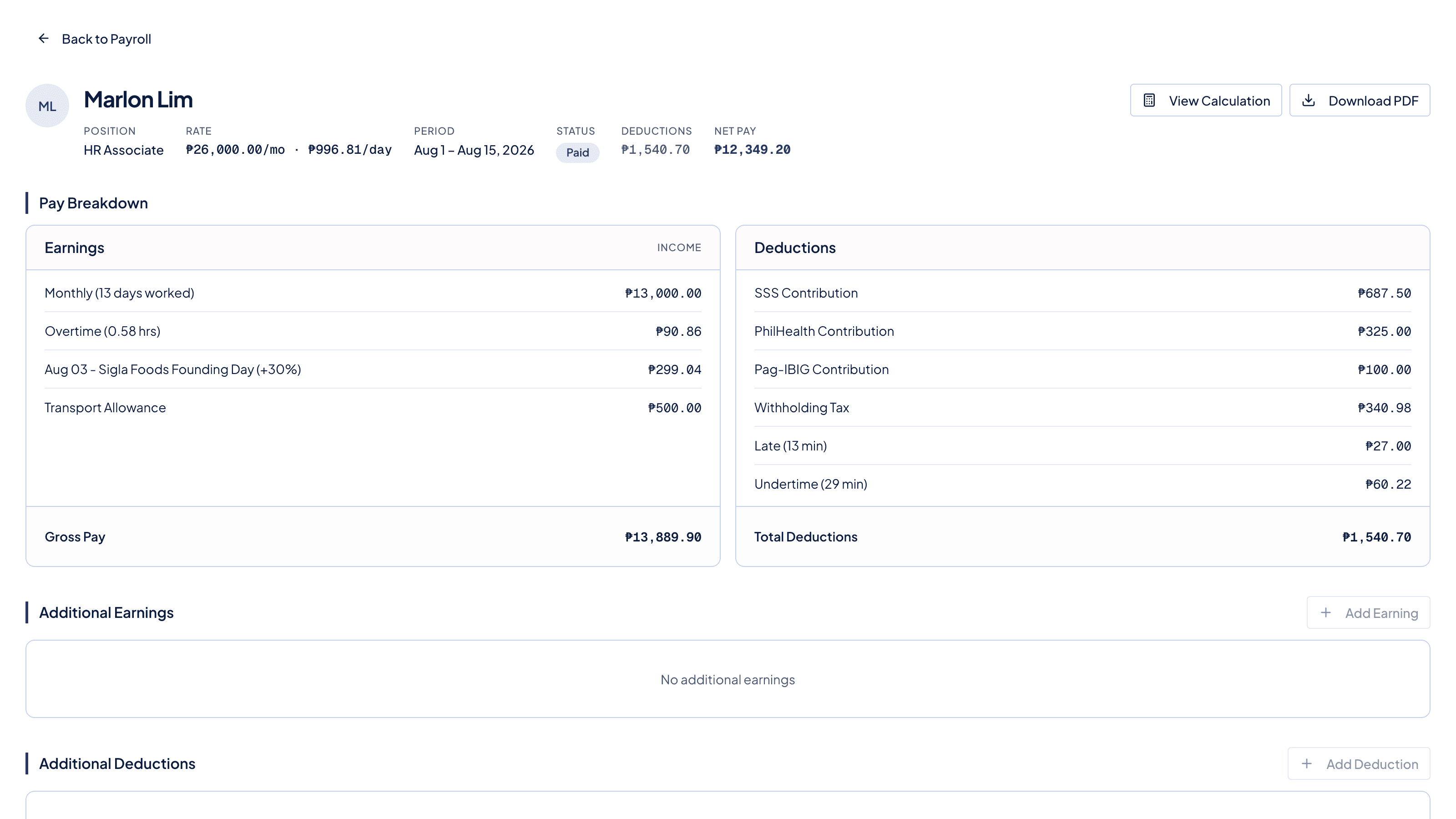Click the calculator icon in View Calculation
Screen dimensions: 1456x819
coord(1149,101)
